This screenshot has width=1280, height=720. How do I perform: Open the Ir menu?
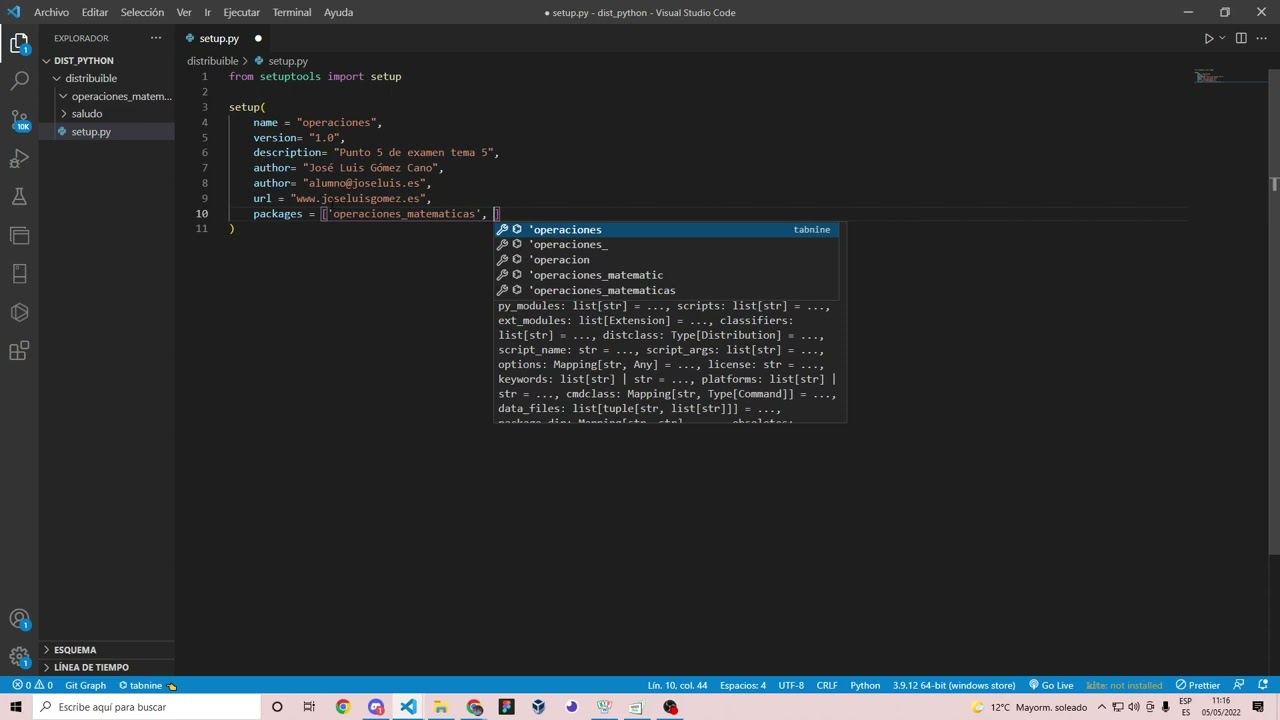207,12
